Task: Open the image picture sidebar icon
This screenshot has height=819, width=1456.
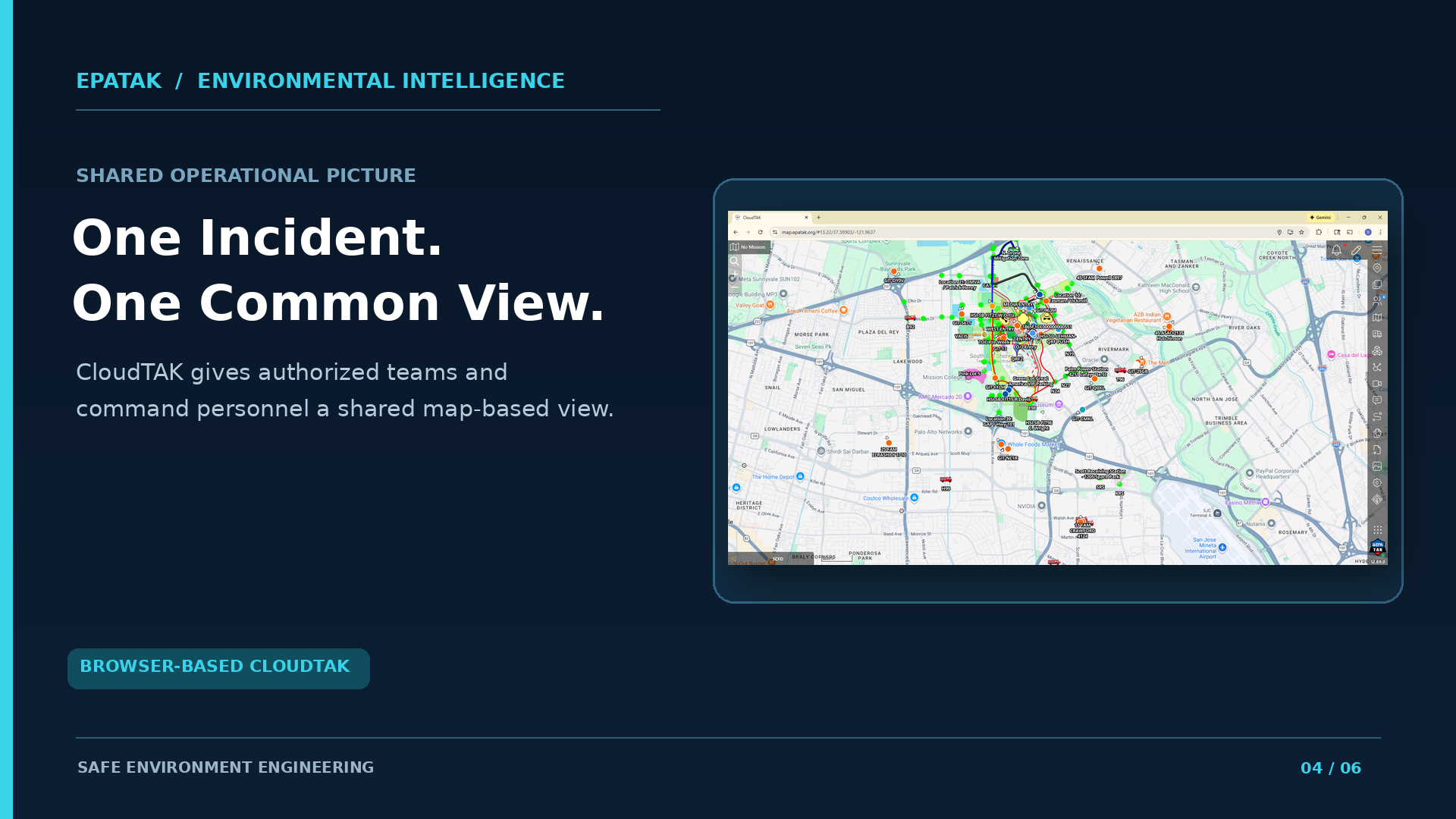Action: (1377, 466)
